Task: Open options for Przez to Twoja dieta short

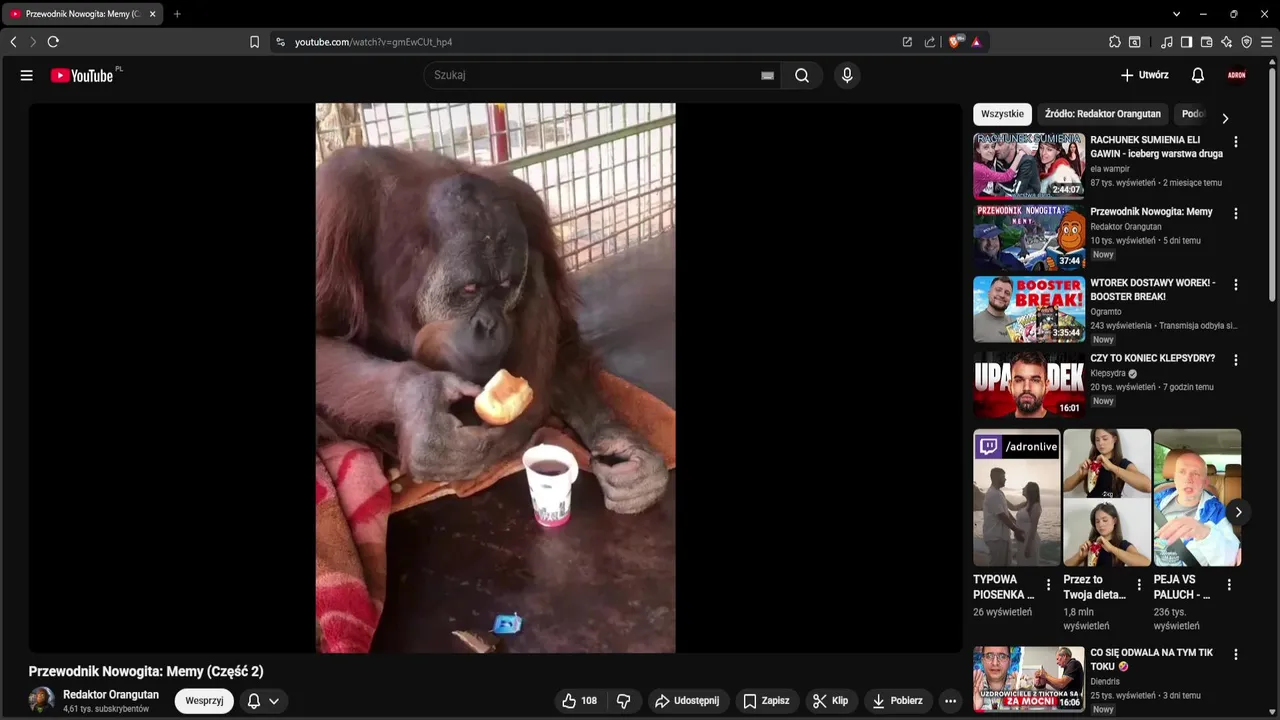Action: (x=1139, y=585)
